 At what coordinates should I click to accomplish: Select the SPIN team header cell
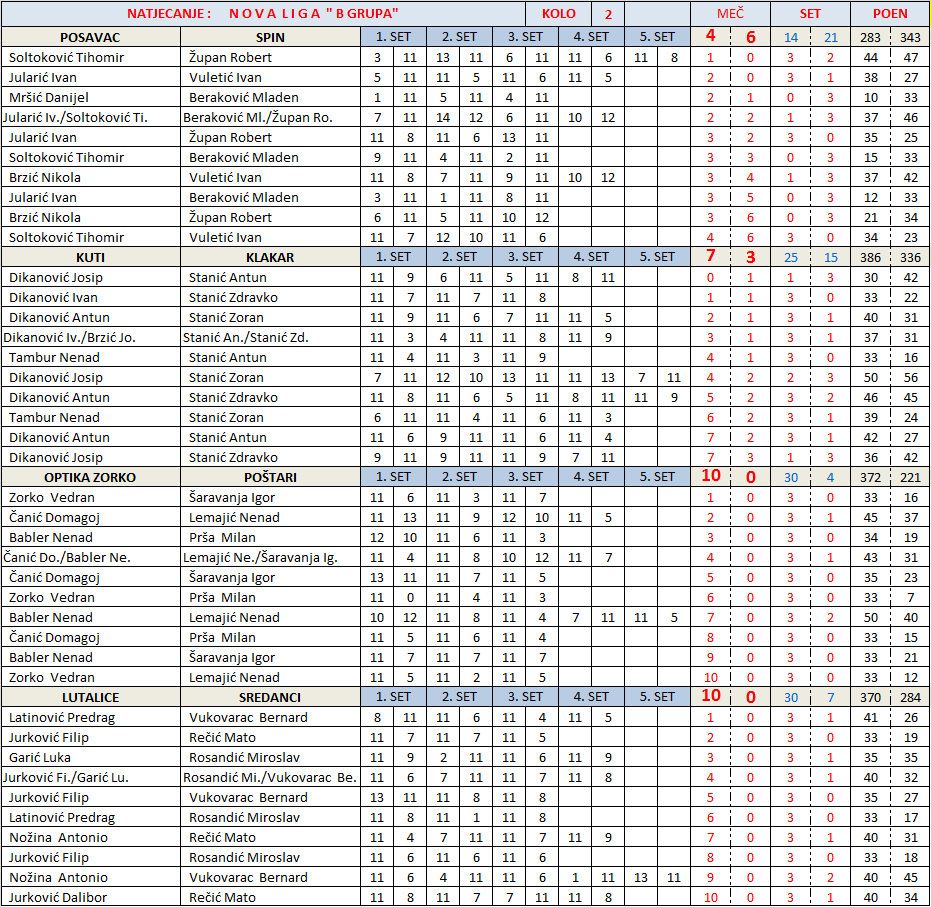point(270,37)
